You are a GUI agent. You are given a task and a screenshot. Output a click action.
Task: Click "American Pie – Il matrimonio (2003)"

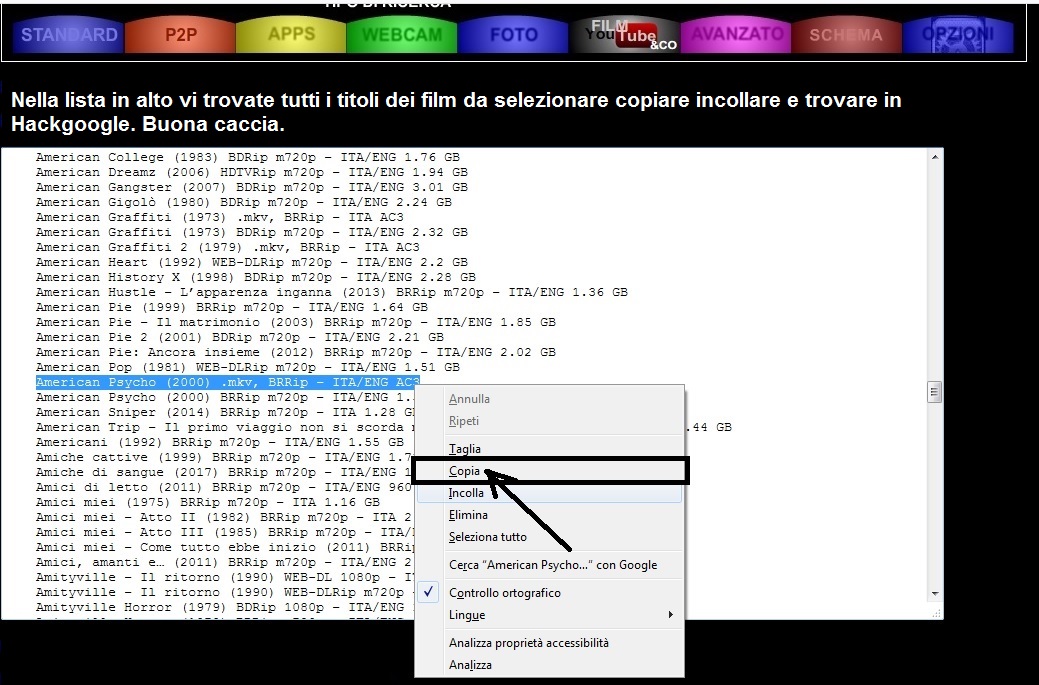[296, 323]
